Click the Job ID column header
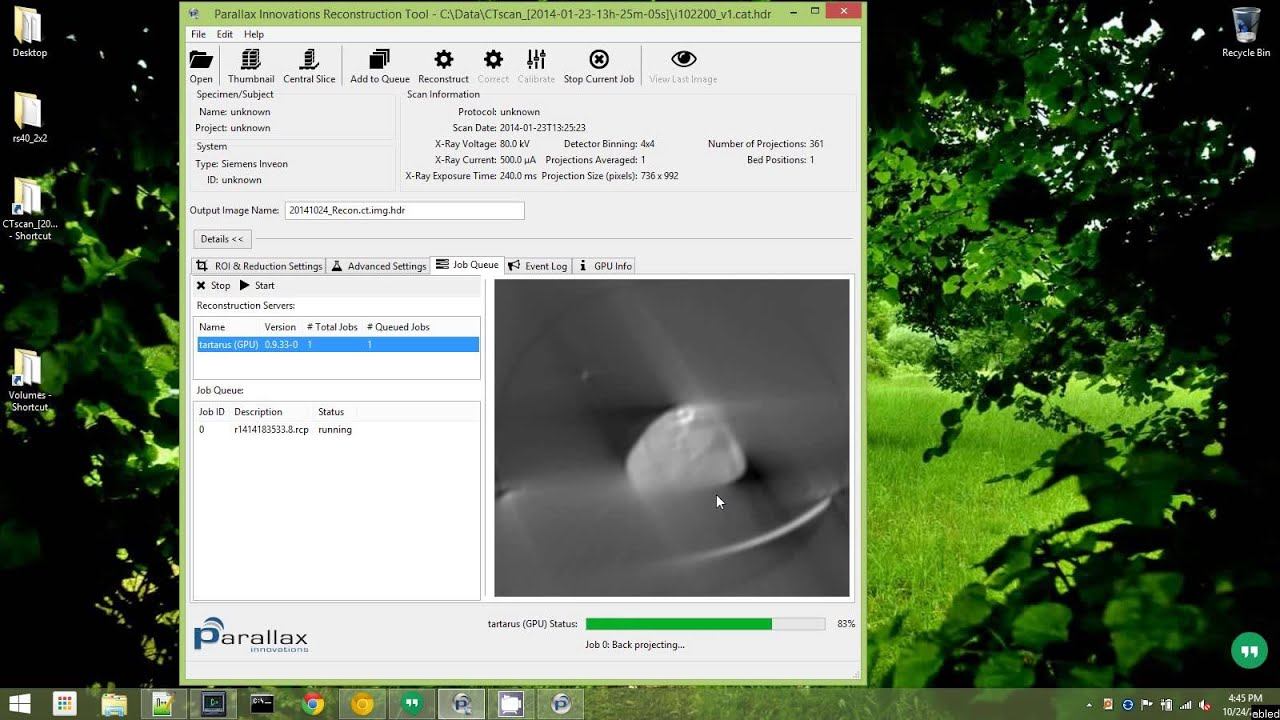Screen dimensions: 1280x720 (x=212, y=412)
